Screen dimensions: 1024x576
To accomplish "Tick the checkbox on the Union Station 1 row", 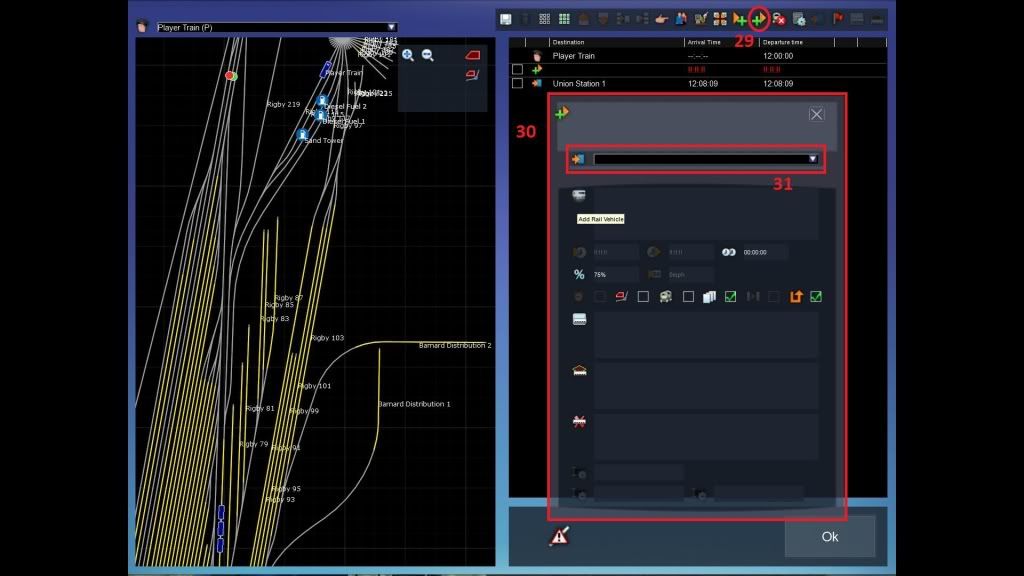I will (x=517, y=84).
